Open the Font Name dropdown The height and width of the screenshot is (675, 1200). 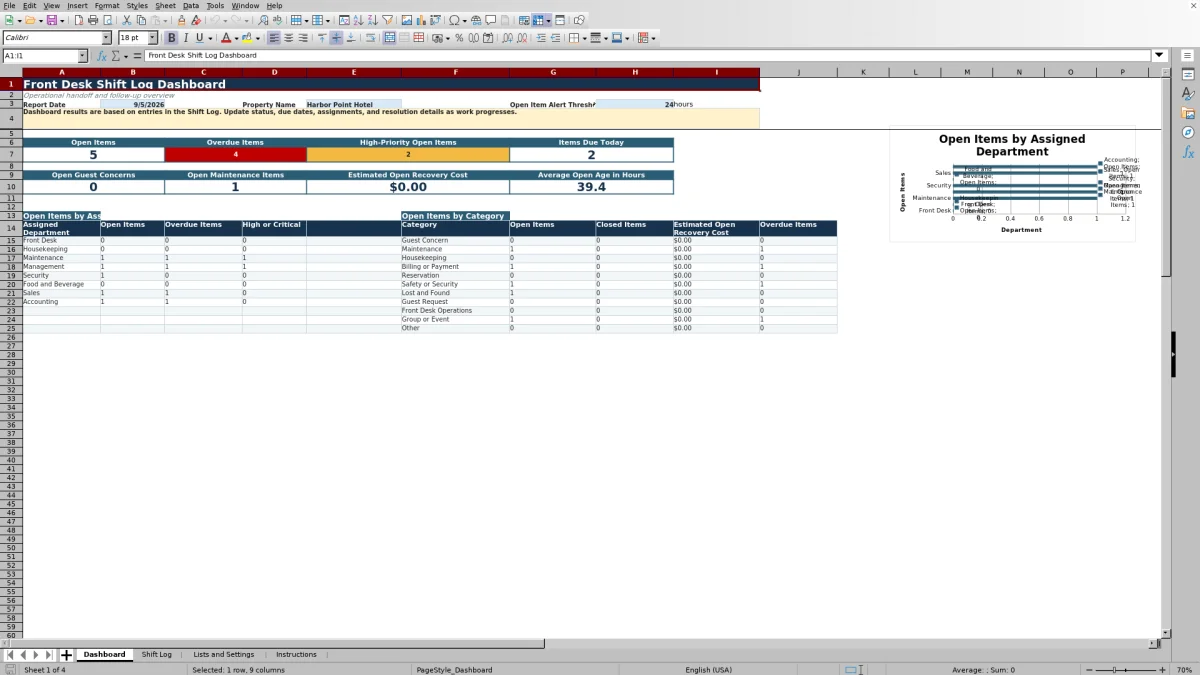point(106,38)
